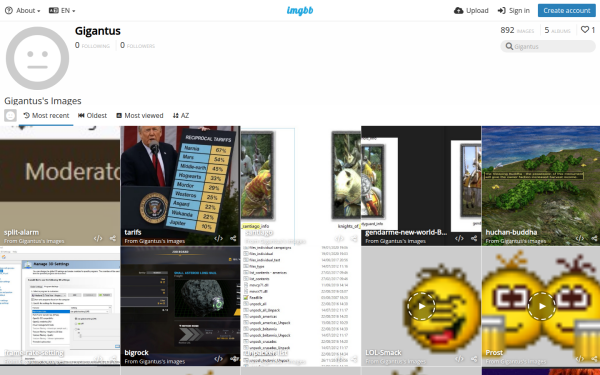600x375 pixels.
Task: Focus the Gigantus search field
Action: pos(548,46)
